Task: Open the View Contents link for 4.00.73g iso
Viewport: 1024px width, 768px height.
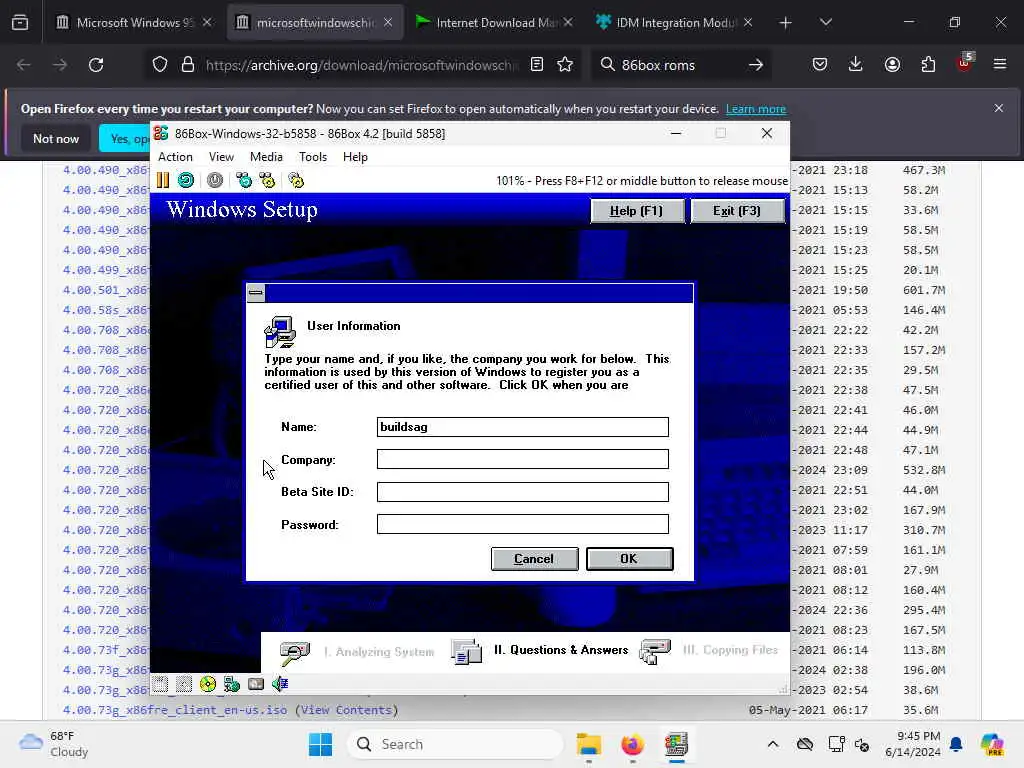Action: click(x=346, y=710)
